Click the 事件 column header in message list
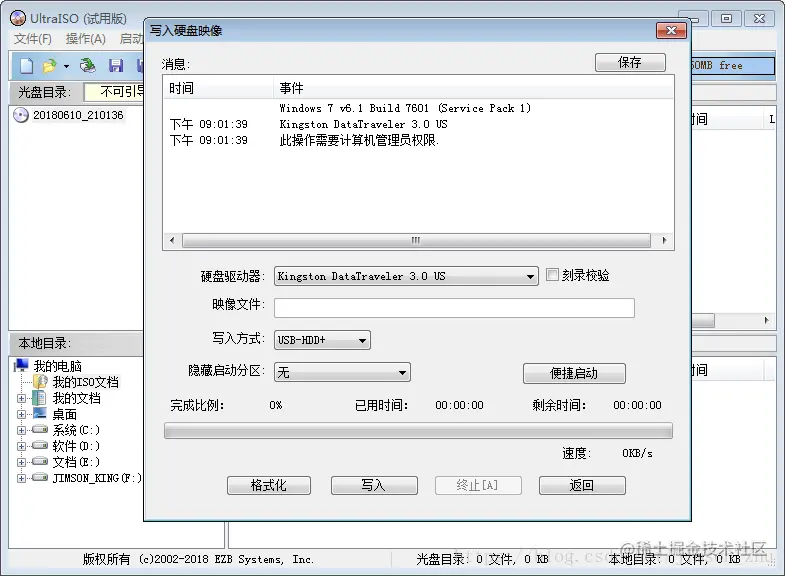785x576 pixels. pos(473,88)
